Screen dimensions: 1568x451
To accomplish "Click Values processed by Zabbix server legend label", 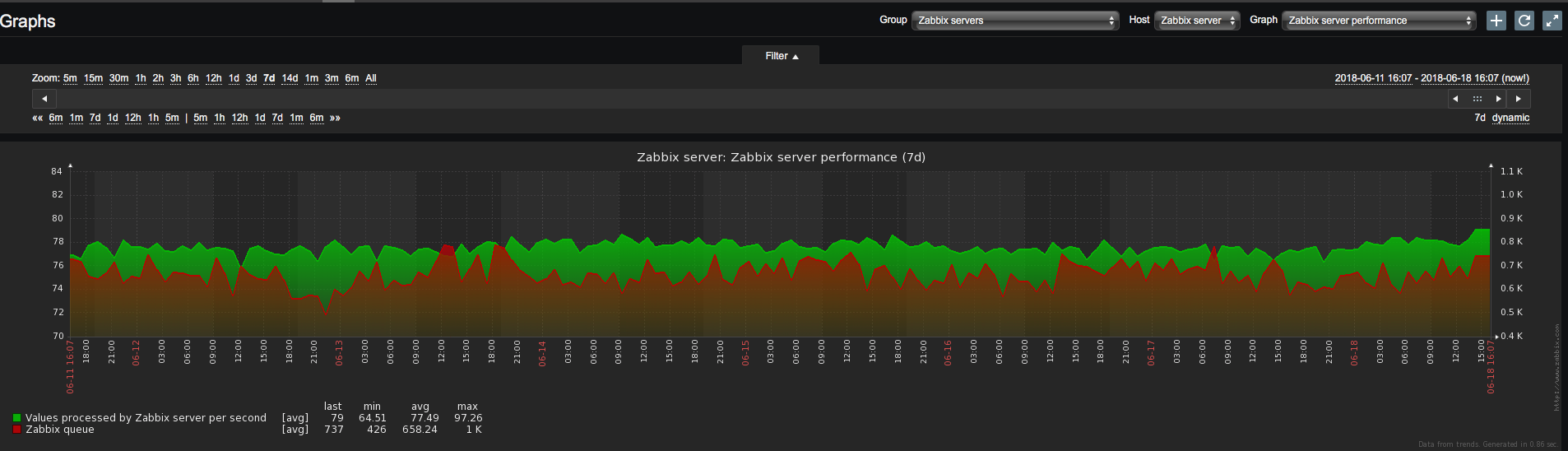I will (x=146, y=418).
